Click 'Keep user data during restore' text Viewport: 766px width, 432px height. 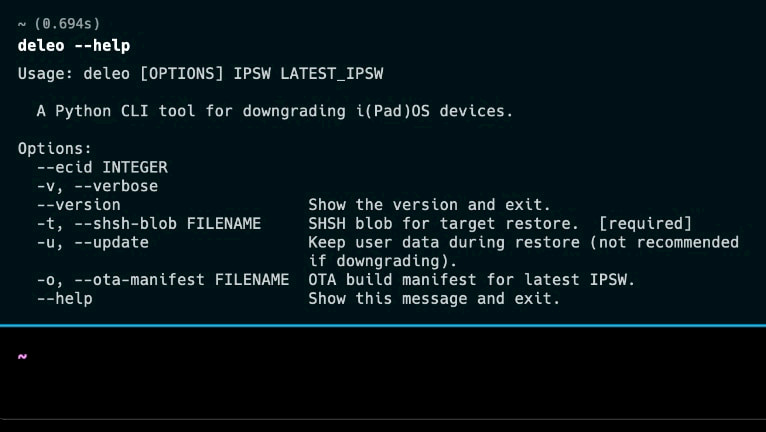click(x=444, y=242)
